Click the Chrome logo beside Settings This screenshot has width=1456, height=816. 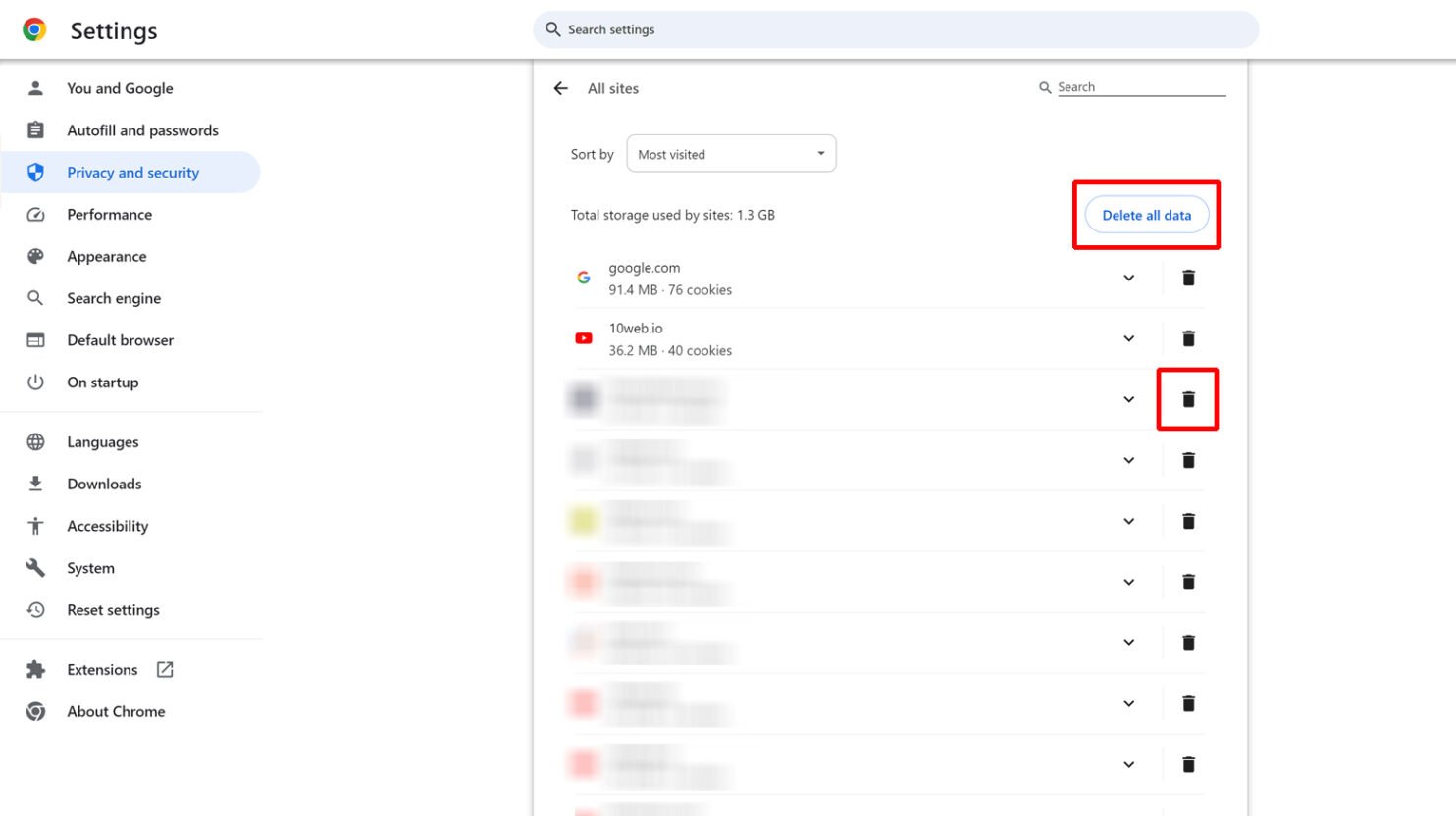tap(35, 30)
